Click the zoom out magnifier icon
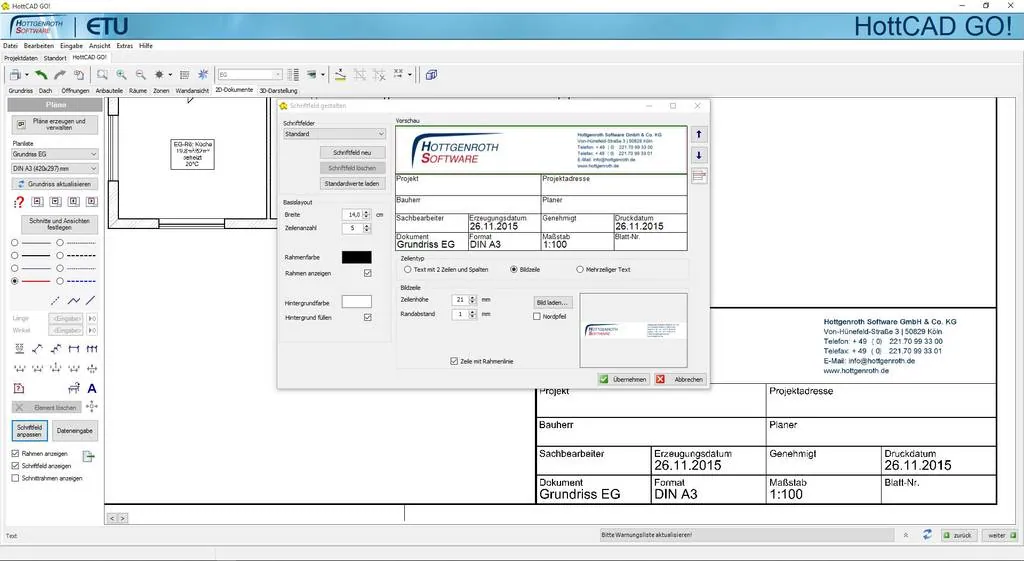 [x=140, y=74]
